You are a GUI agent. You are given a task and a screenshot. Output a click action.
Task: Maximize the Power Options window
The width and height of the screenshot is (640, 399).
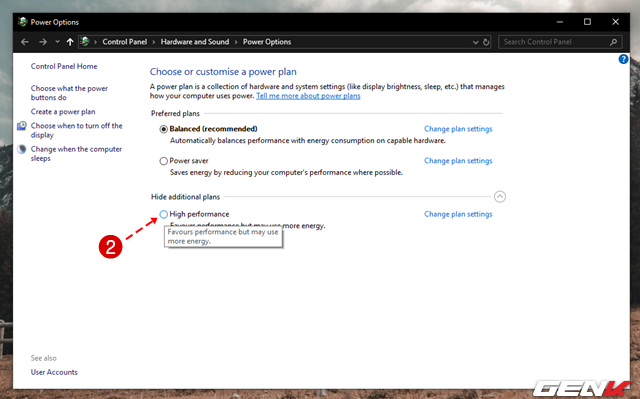click(x=587, y=22)
